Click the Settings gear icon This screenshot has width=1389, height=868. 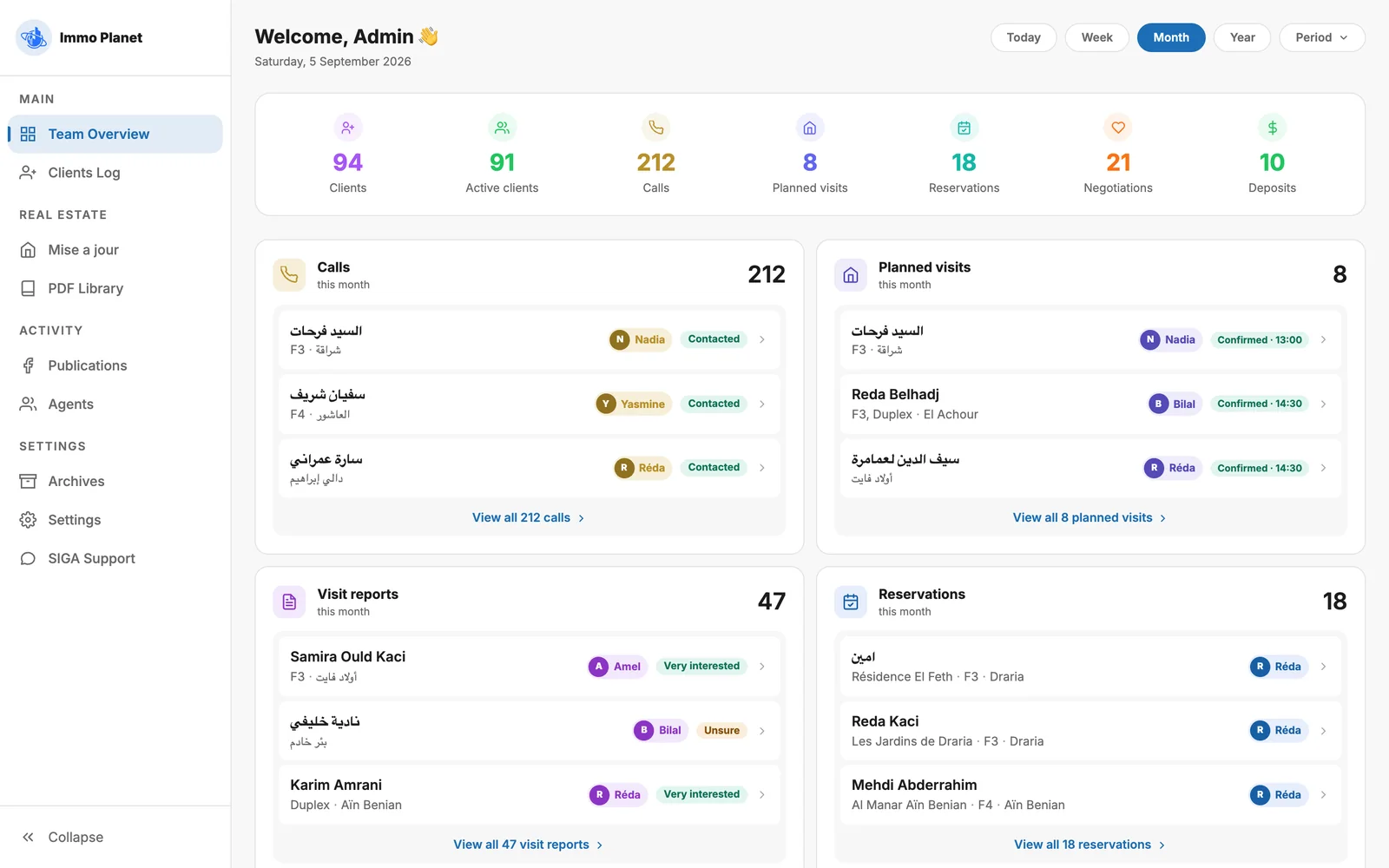[28, 520]
